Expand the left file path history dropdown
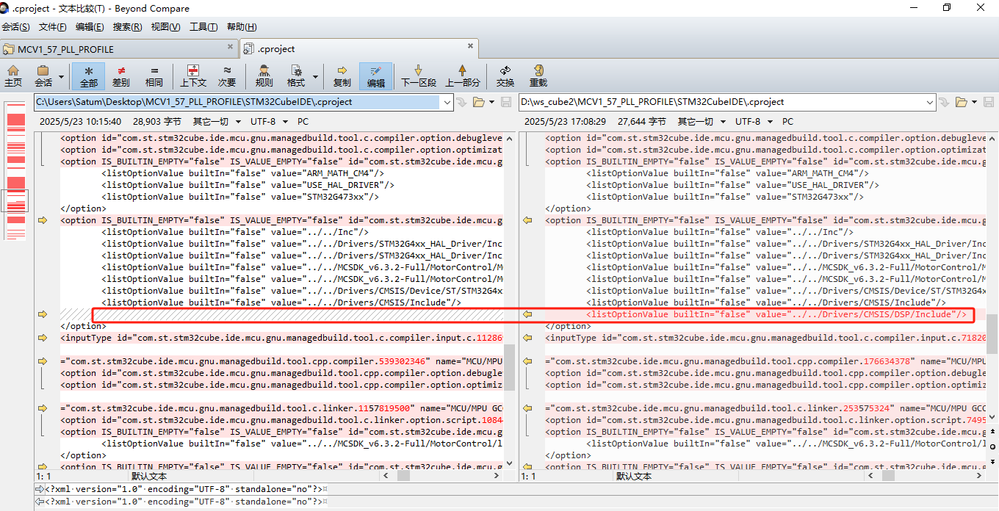 coord(447,102)
